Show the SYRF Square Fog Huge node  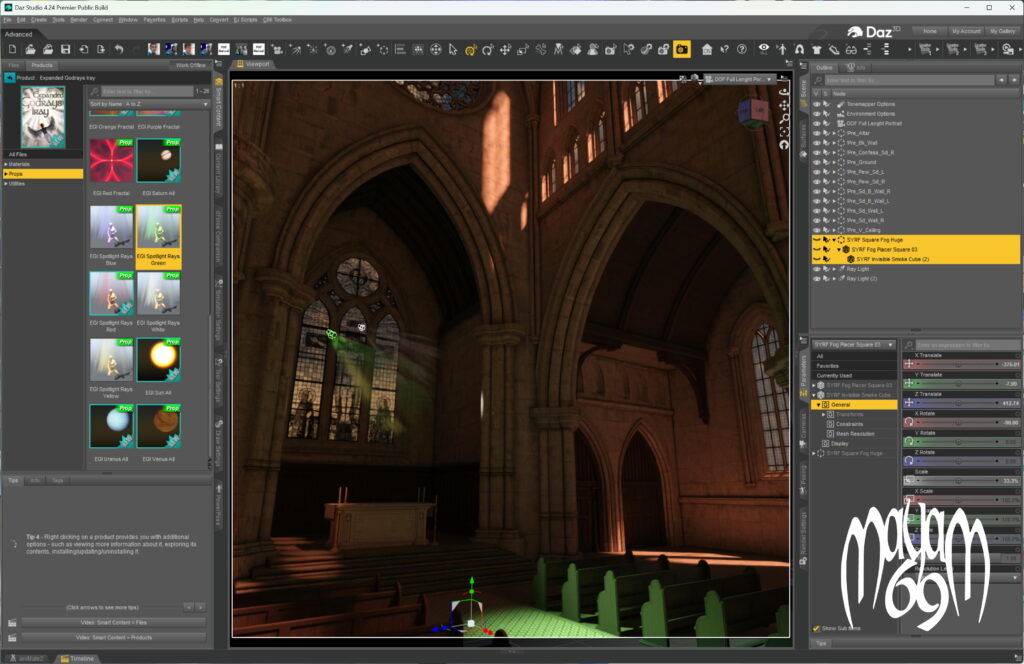816,240
